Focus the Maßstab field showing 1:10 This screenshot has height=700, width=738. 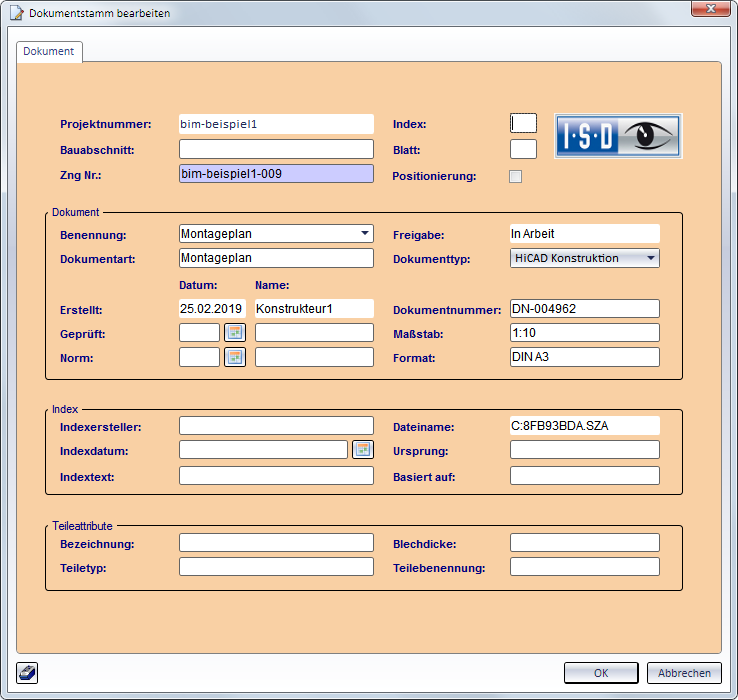pos(584,333)
